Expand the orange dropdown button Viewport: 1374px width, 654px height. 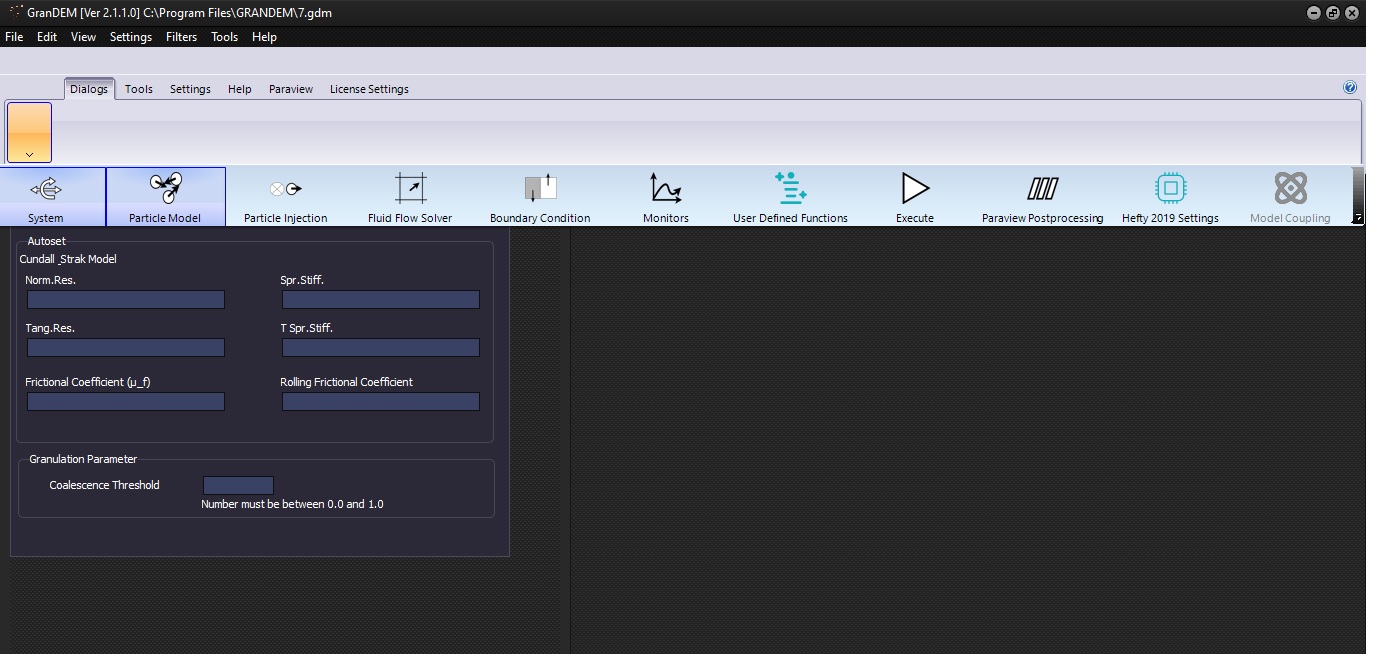[29, 132]
